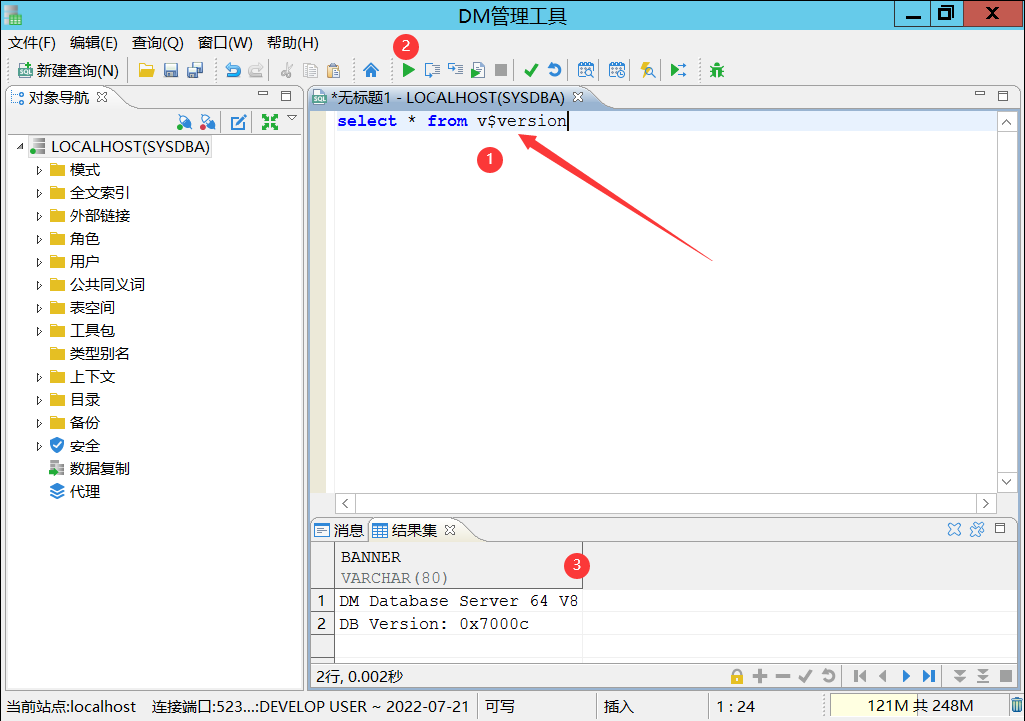
Task: Click the save file icon
Action: point(171,70)
